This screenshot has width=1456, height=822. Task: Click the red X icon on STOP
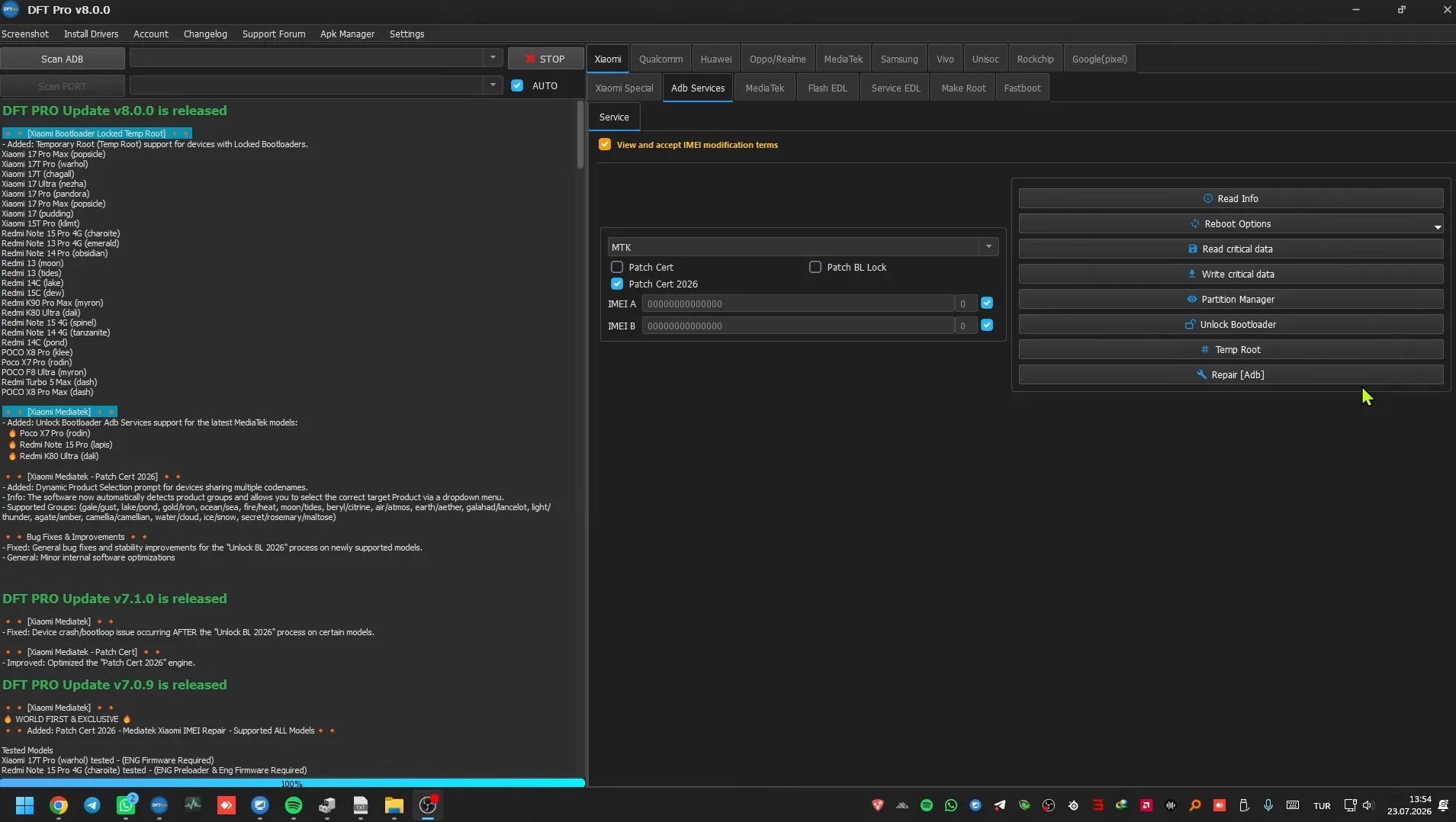(531, 59)
